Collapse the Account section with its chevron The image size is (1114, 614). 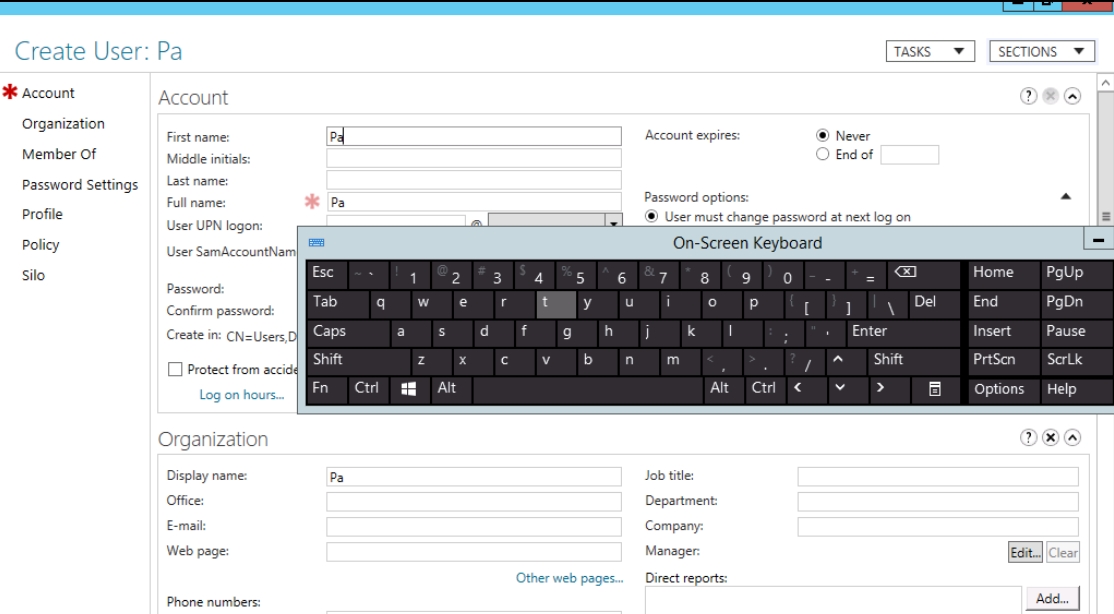click(1073, 97)
